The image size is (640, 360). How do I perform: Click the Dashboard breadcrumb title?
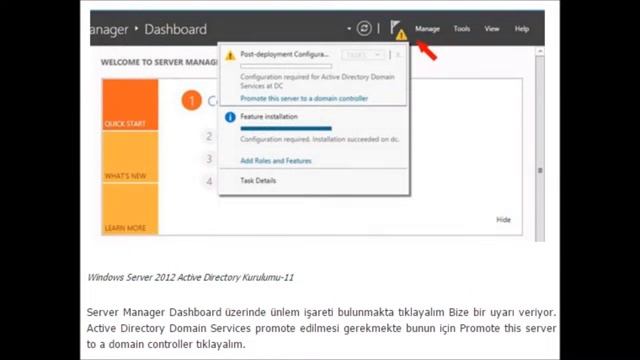click(176, 29)
